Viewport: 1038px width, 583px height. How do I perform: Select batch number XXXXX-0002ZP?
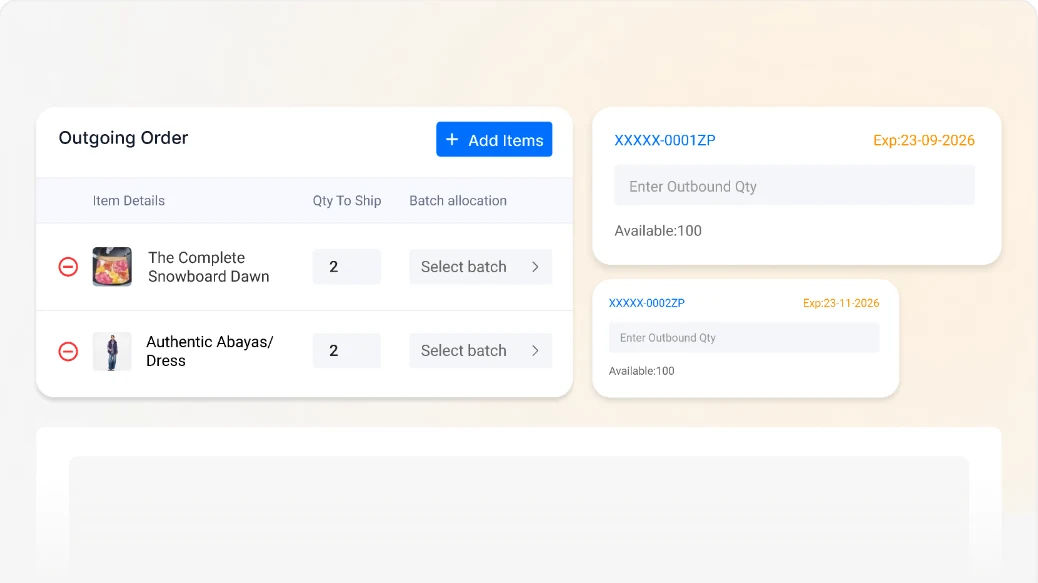point(647,303)
